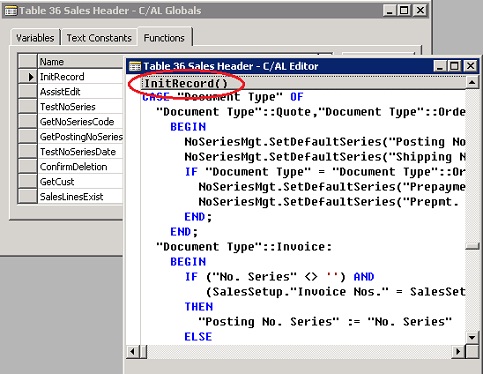Viewport: 483px width, 374px height.
Task: Click row selector beside AssistEdit
Action: tap(28, 92)
